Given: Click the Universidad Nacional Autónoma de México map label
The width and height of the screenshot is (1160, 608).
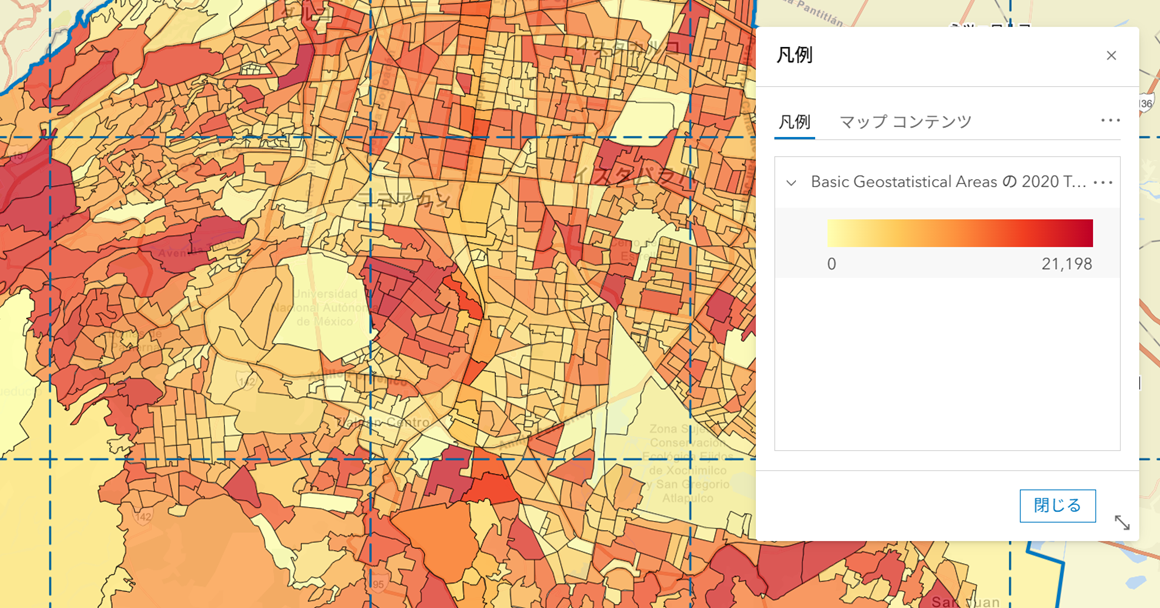Looking at the screenshot, I should [326, 308].
